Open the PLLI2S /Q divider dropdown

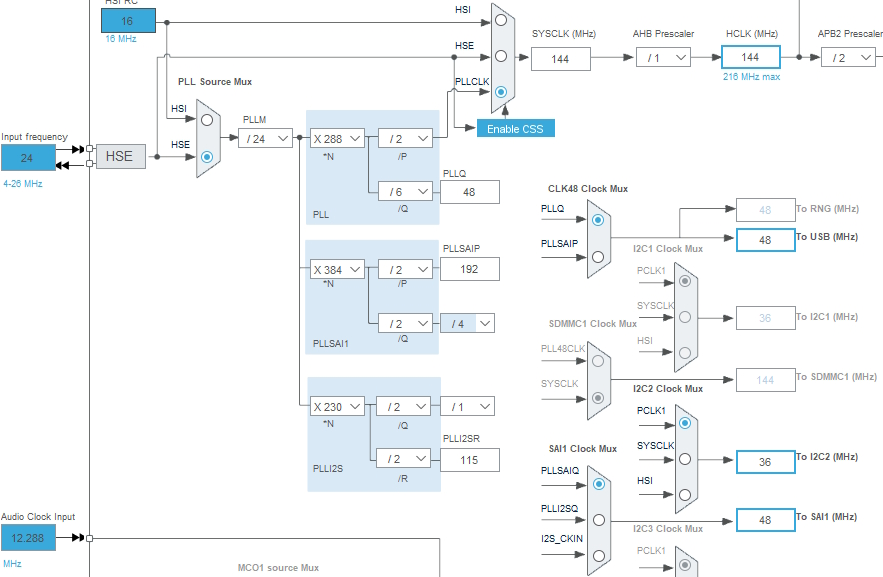click(403, 406)
